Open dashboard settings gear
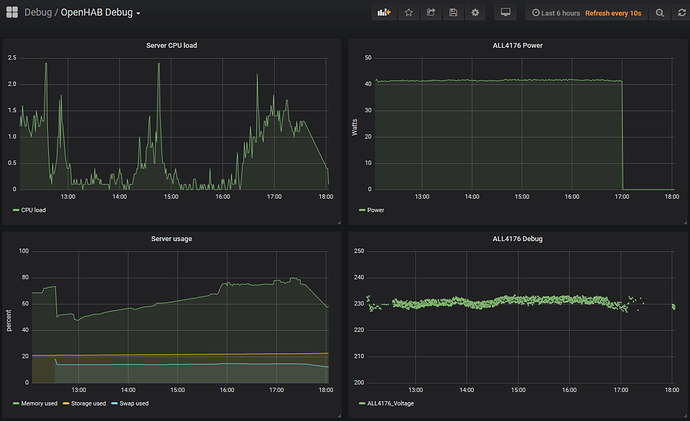Image resolution: width=690 pixels, height=421 pixels. pyautogui.click(x=475, y=13)
